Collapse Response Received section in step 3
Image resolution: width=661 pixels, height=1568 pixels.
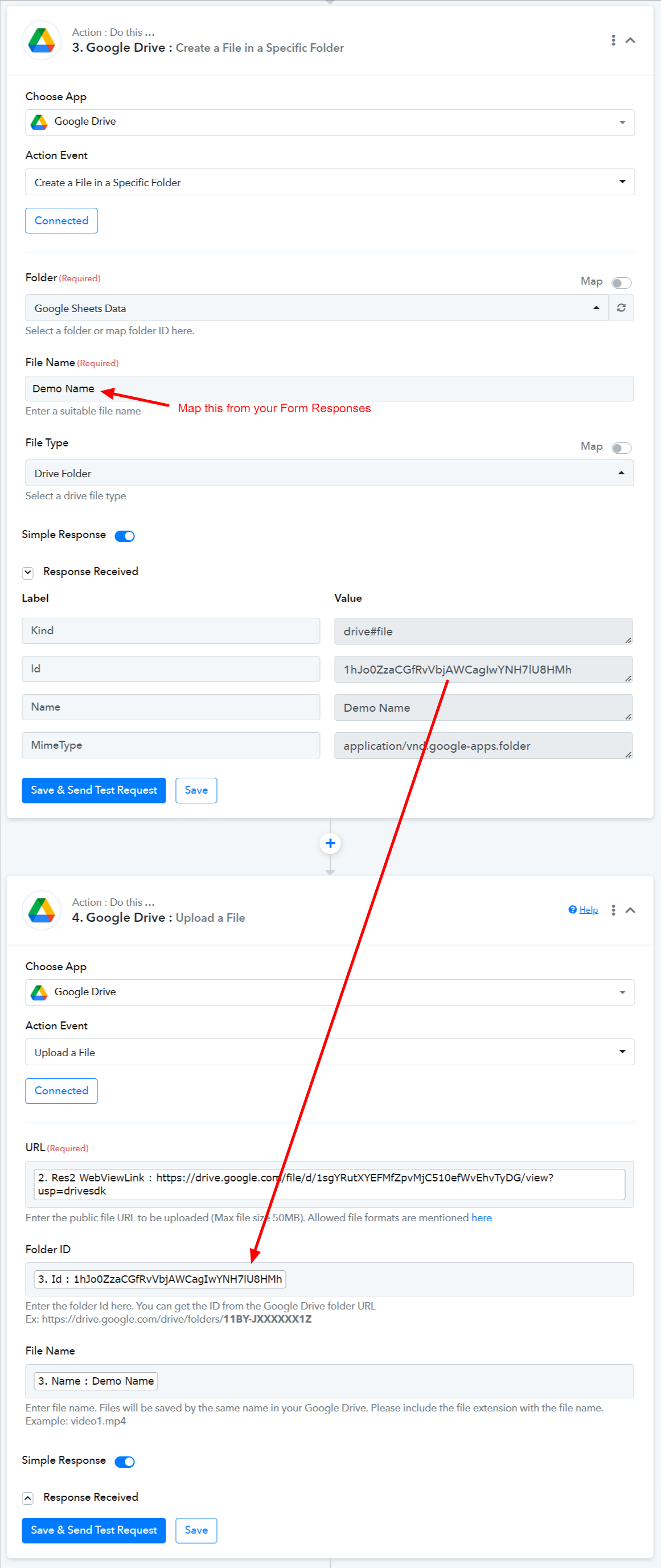coord(28,572)
